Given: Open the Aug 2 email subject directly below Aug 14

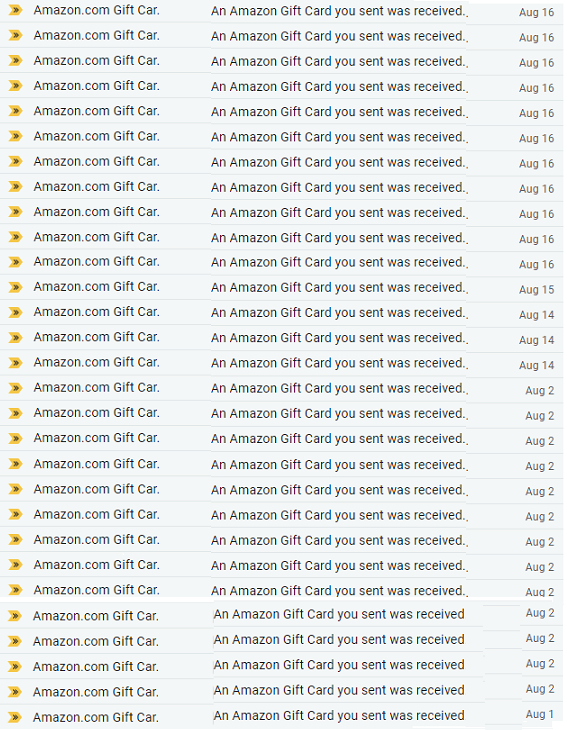Looking at the screenshot, I should click(338, 388).
